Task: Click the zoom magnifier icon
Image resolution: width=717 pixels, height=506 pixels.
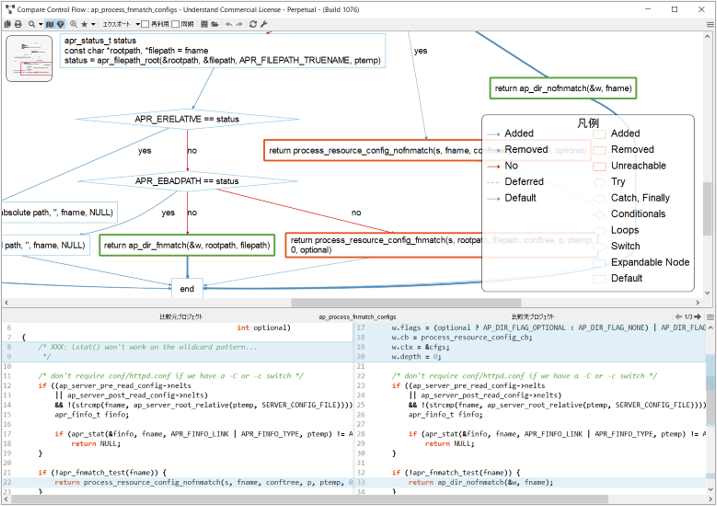Action: pyautogui.click(x=73, y=24)
